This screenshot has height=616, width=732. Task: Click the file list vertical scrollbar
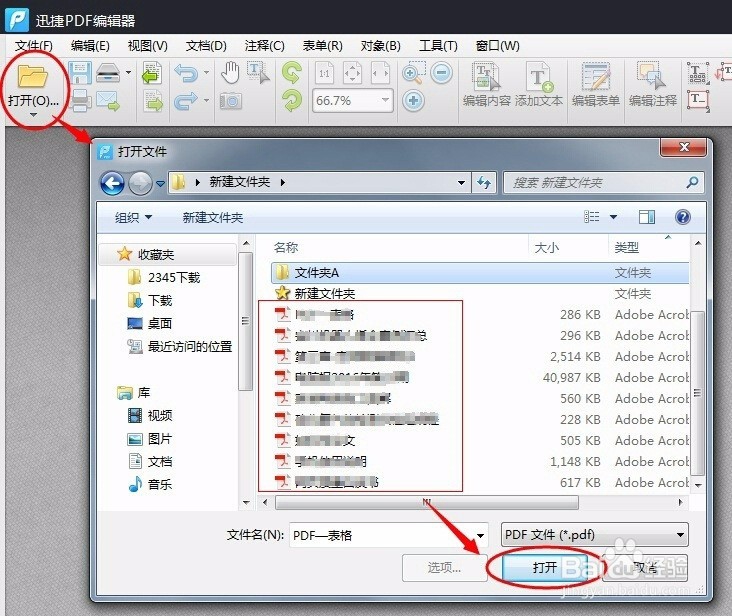coord(697,393)
